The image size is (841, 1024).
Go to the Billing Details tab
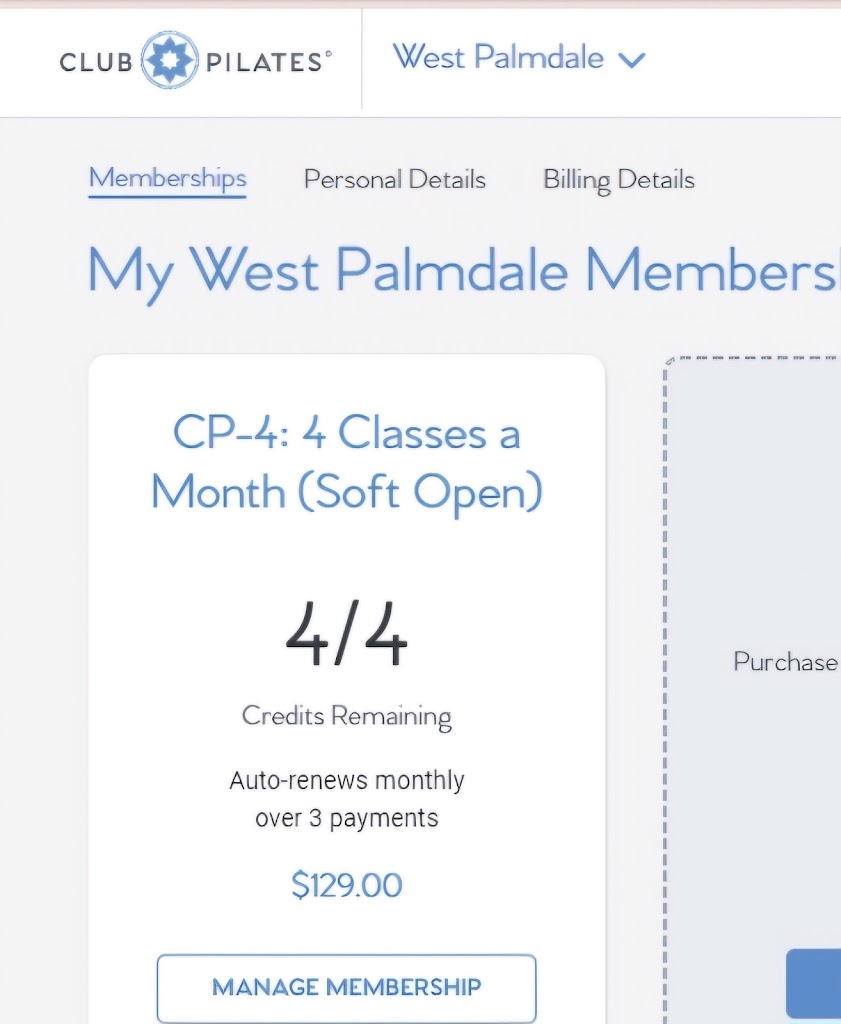point(618,180)
